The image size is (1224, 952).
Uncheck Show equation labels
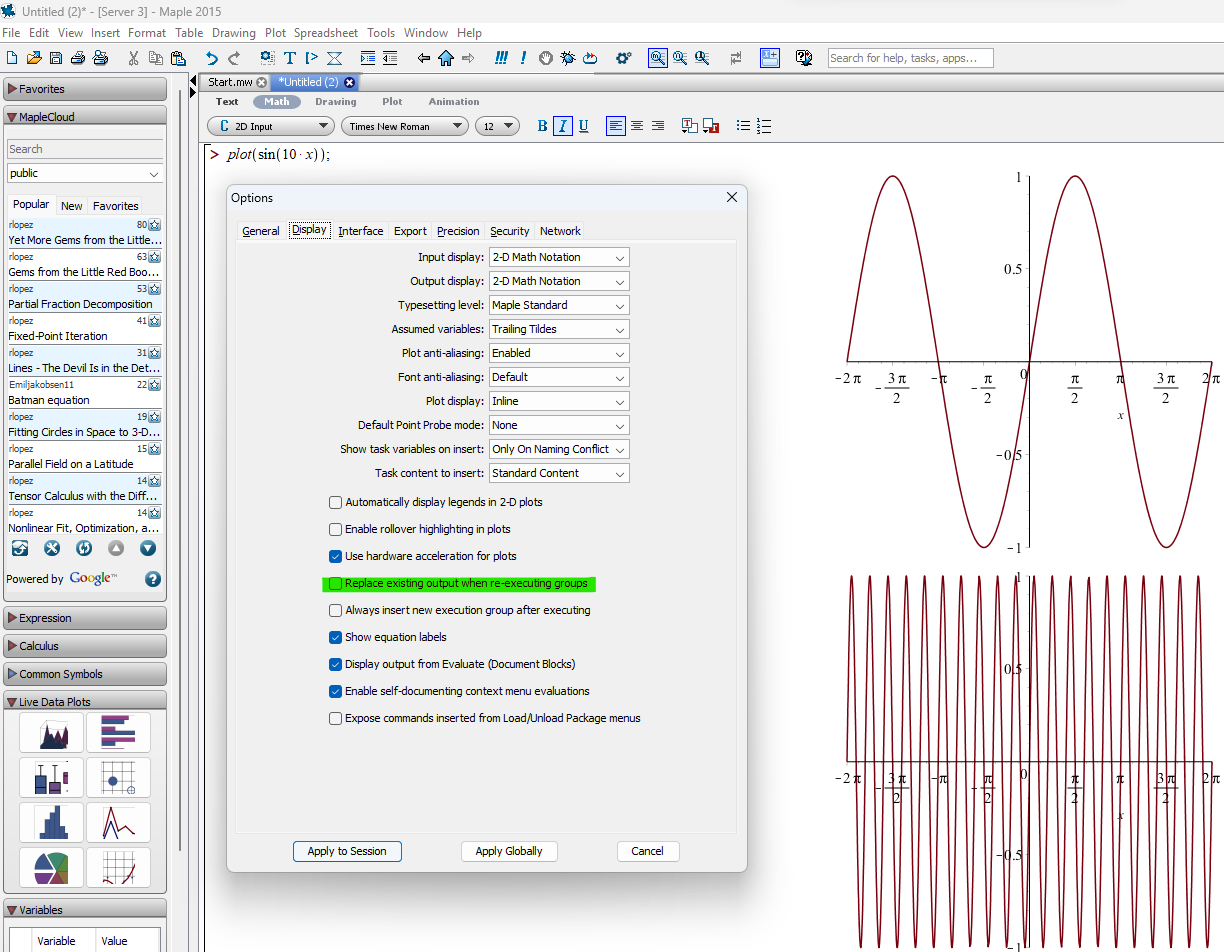(x=336, y=637)
